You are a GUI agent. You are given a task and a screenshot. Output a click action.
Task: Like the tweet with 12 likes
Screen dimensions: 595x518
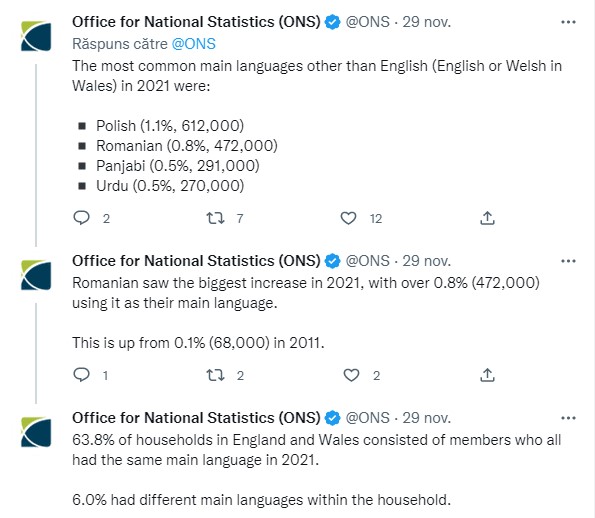(x=348, y=218)
